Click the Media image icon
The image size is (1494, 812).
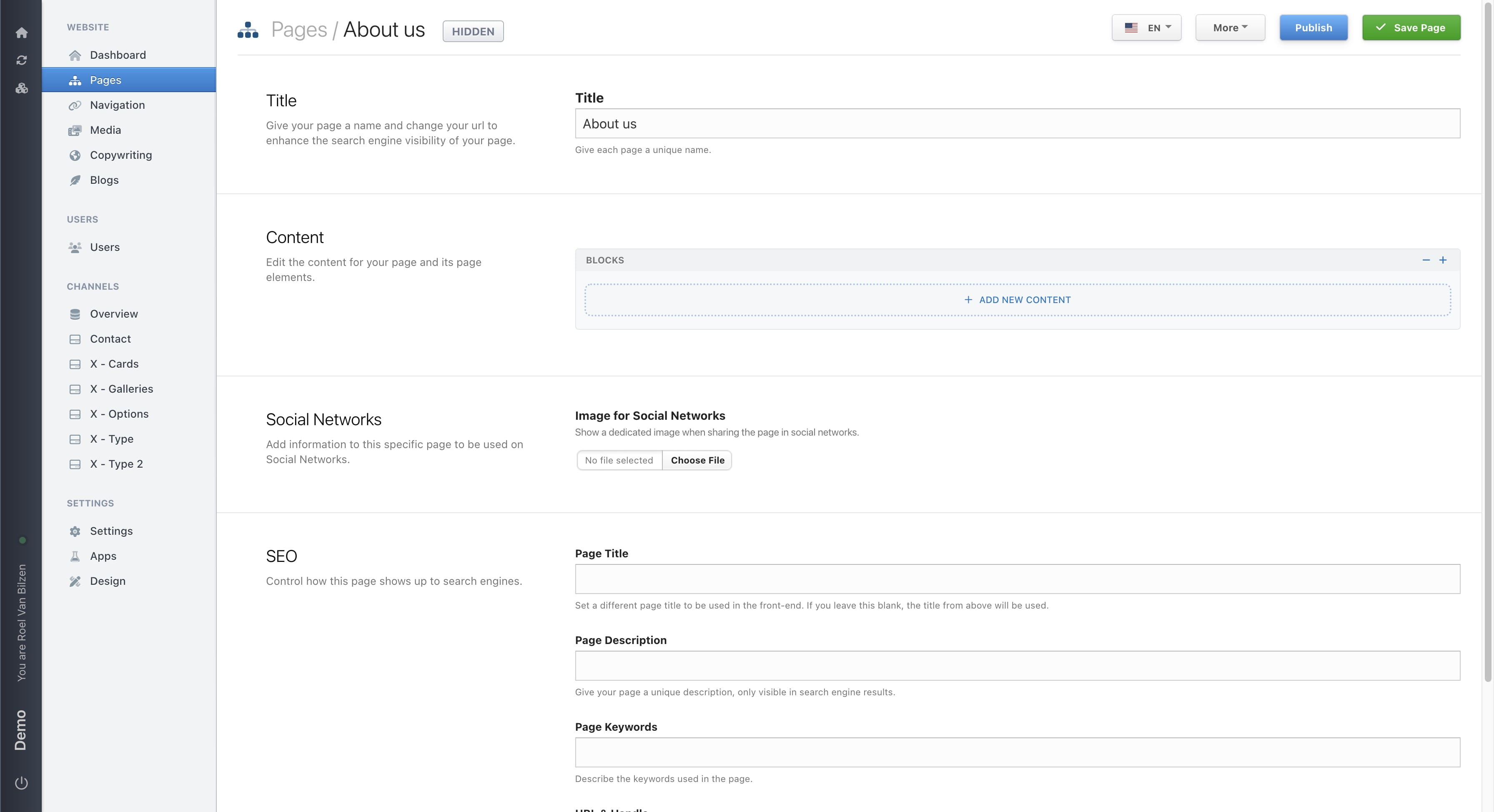[75, 130]
